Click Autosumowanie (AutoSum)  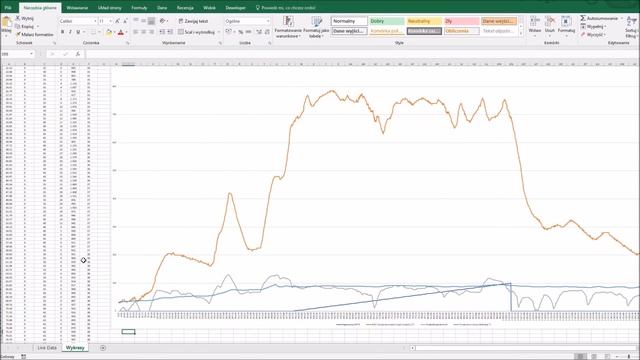(x=599, y=18)
